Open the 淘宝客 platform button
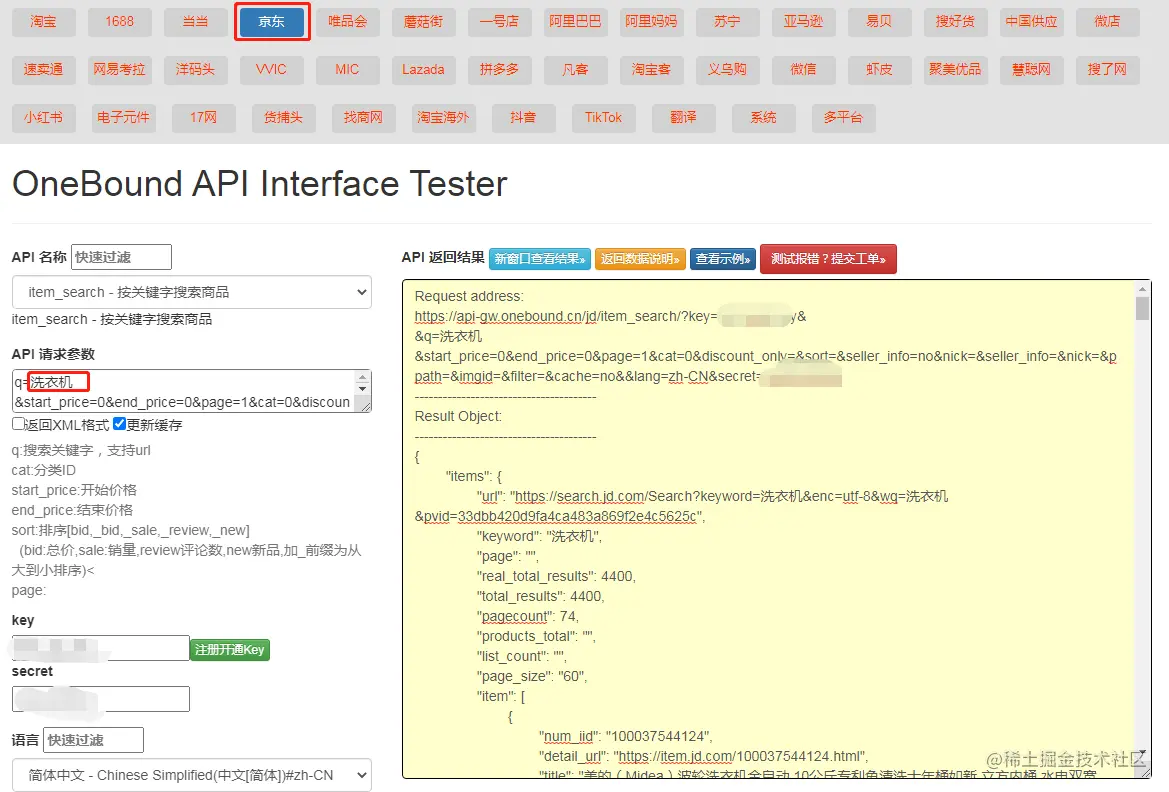The height and width of the screenshot is (792, 1169). [652, 69]
